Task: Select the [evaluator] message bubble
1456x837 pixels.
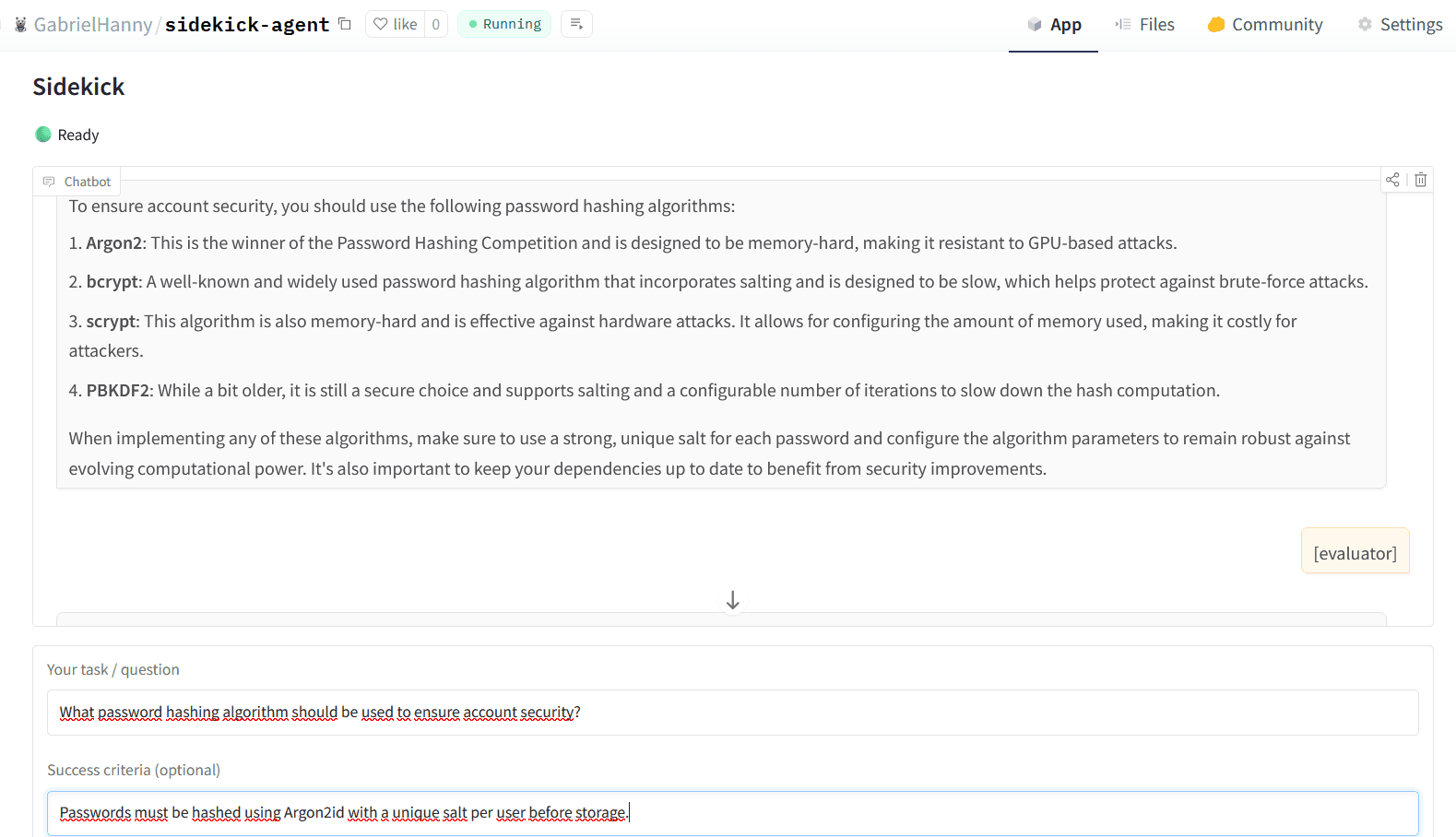Action: pos(1355,553)
